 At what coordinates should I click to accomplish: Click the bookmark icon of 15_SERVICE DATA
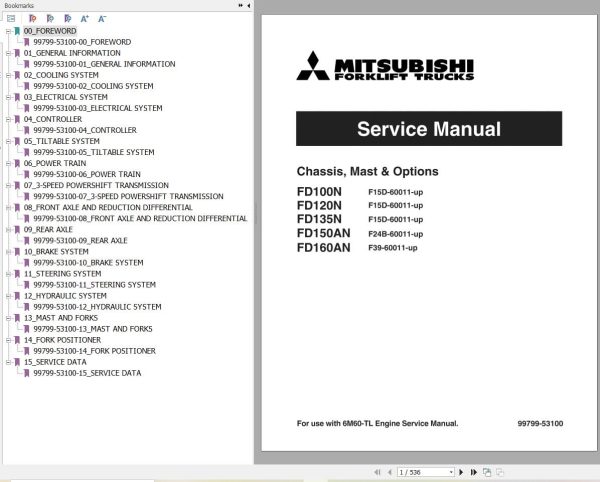[x=17, y=362]
